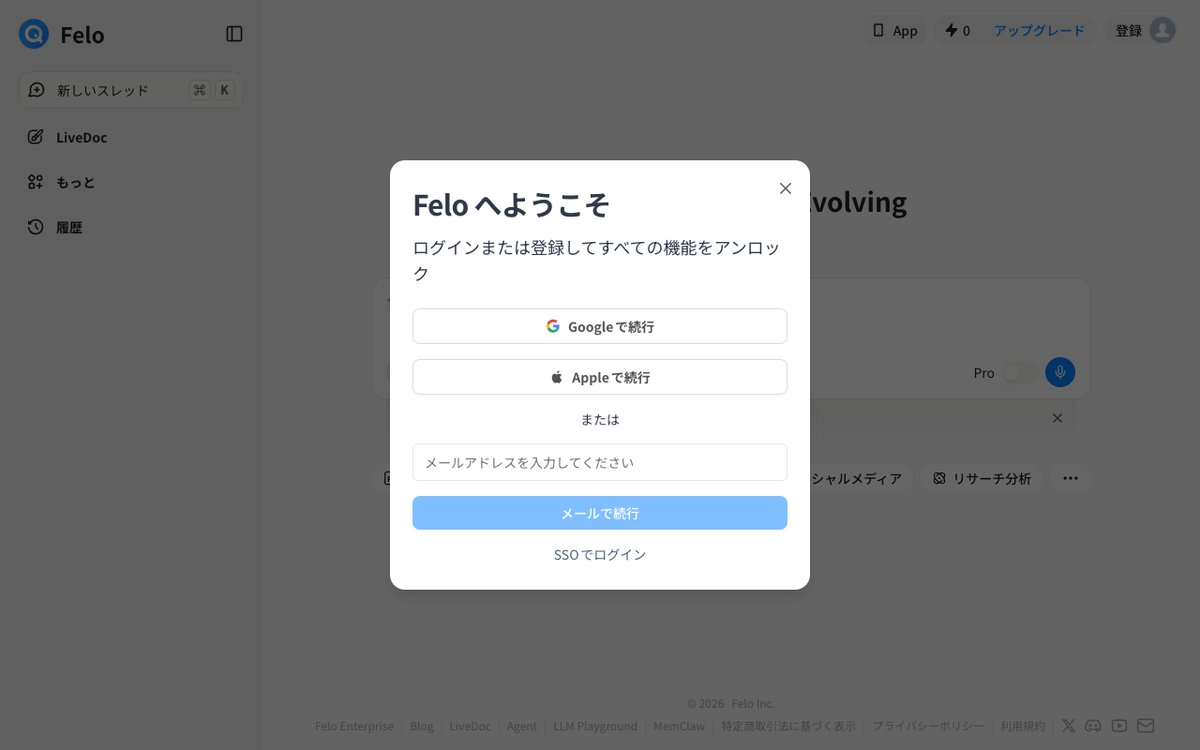Screen dimensions: 1200x750
Task: Click the user avatar icon
Action: 1162,30
